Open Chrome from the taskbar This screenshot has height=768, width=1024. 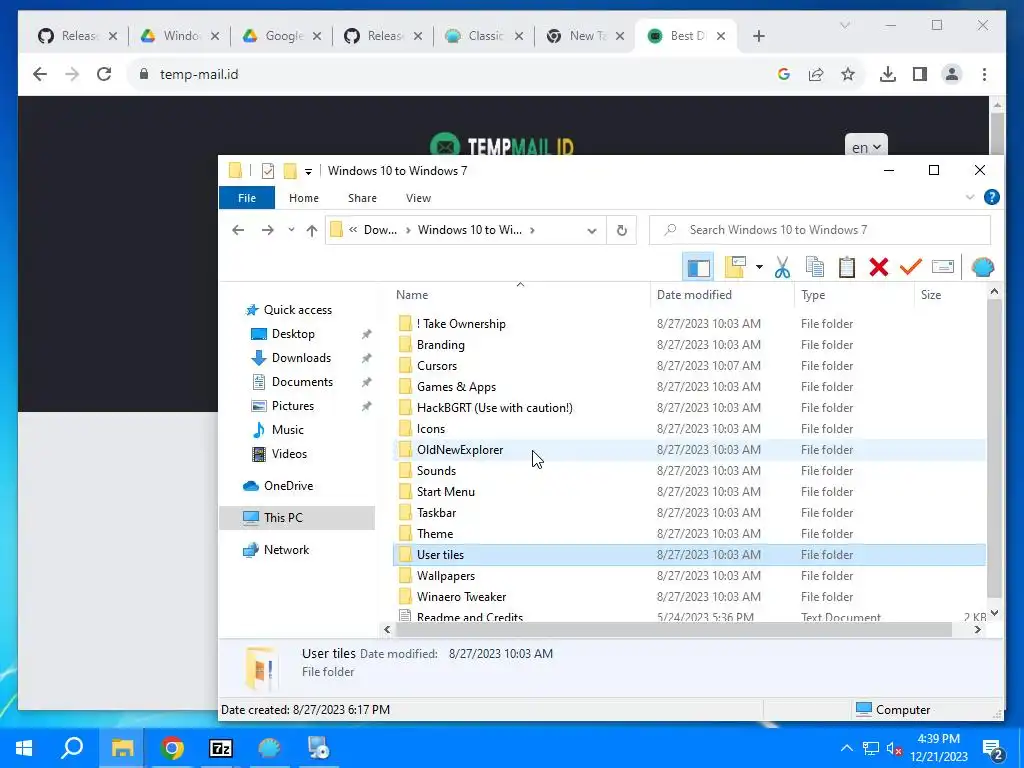pyautogui.click(x=172, y=748)
